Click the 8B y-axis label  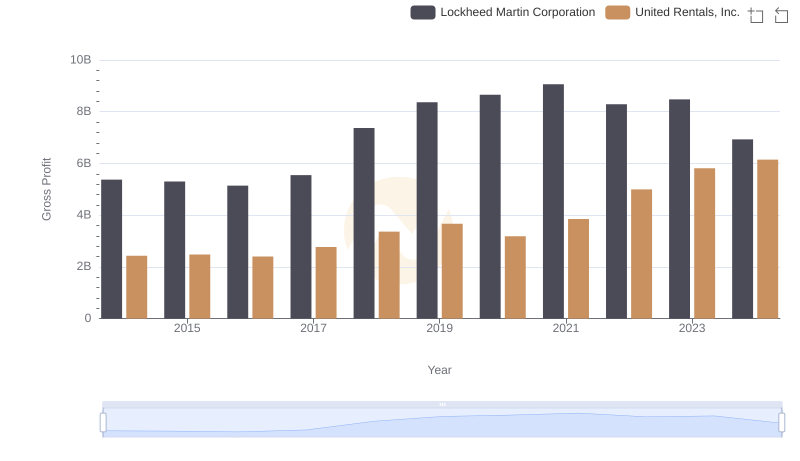84,111
